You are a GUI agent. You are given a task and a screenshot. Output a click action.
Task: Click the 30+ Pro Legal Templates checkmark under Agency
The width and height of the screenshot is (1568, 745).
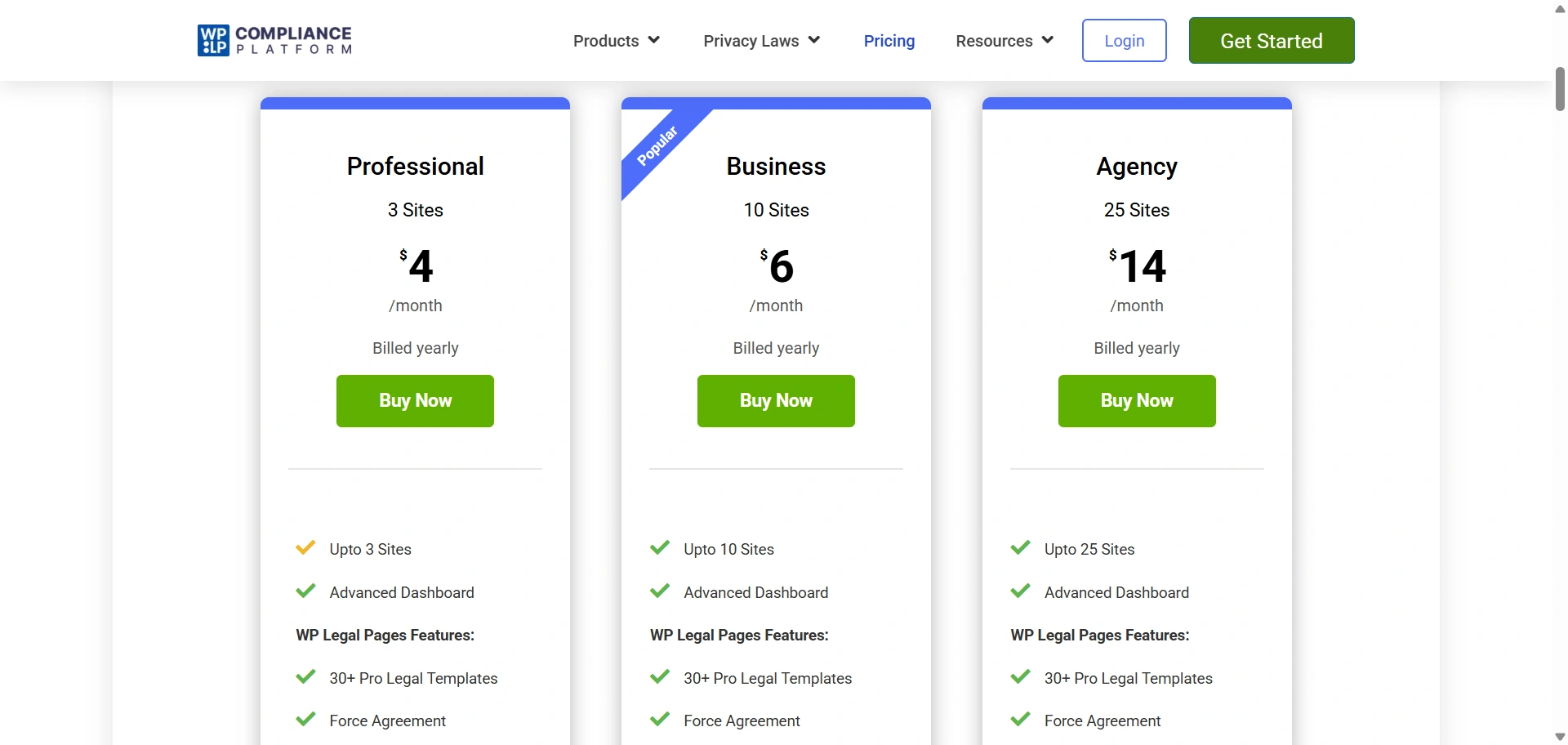click(1021, 677)
